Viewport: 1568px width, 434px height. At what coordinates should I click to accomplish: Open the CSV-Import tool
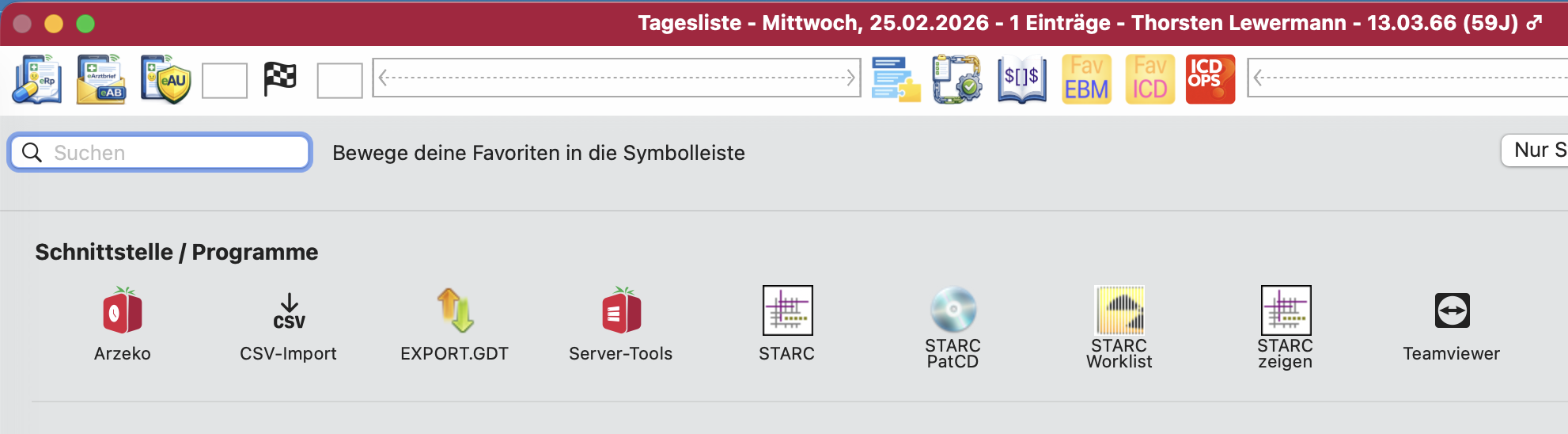(x=289, y=325)
